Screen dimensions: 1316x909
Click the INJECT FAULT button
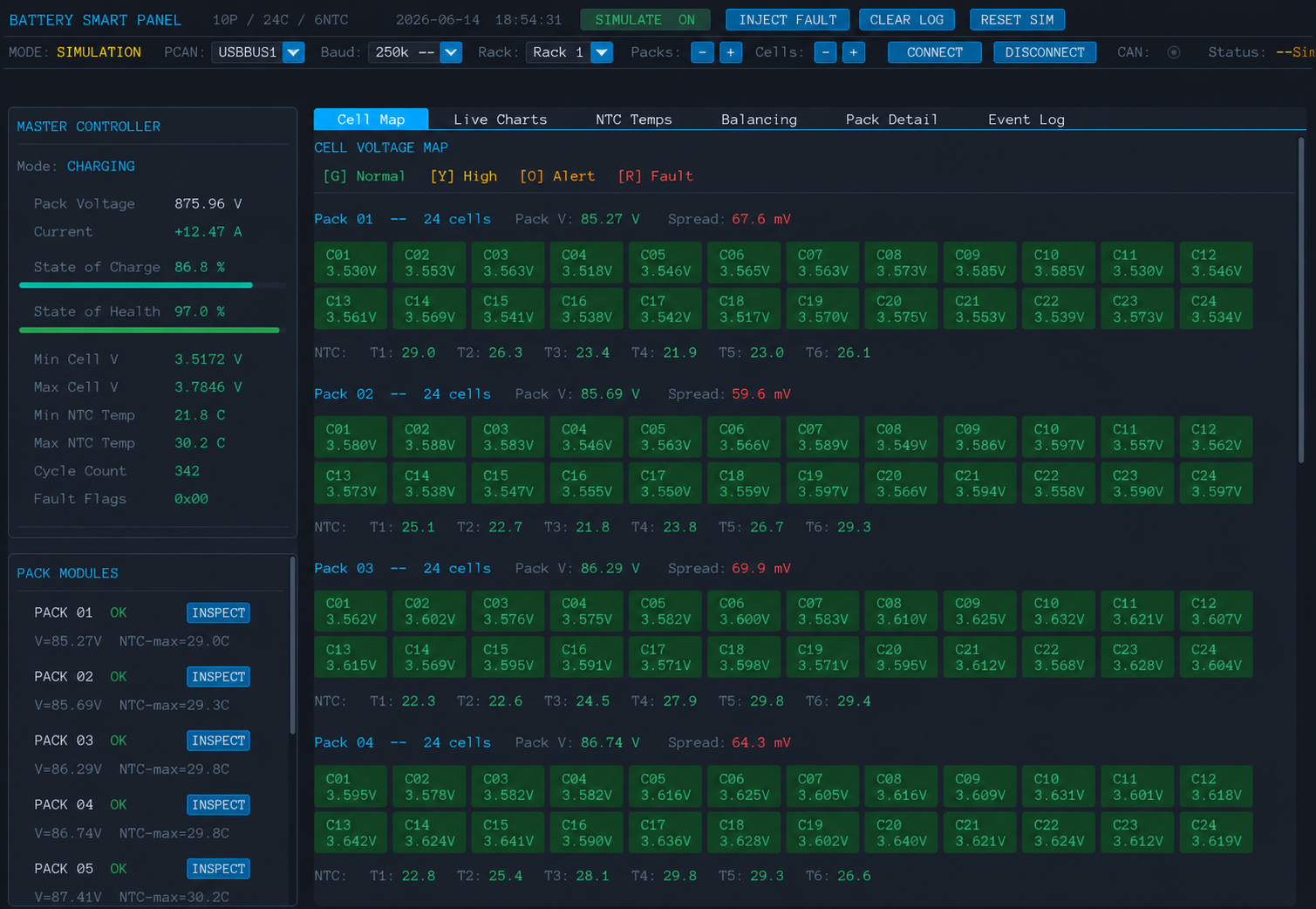click(x=788, y=19)
